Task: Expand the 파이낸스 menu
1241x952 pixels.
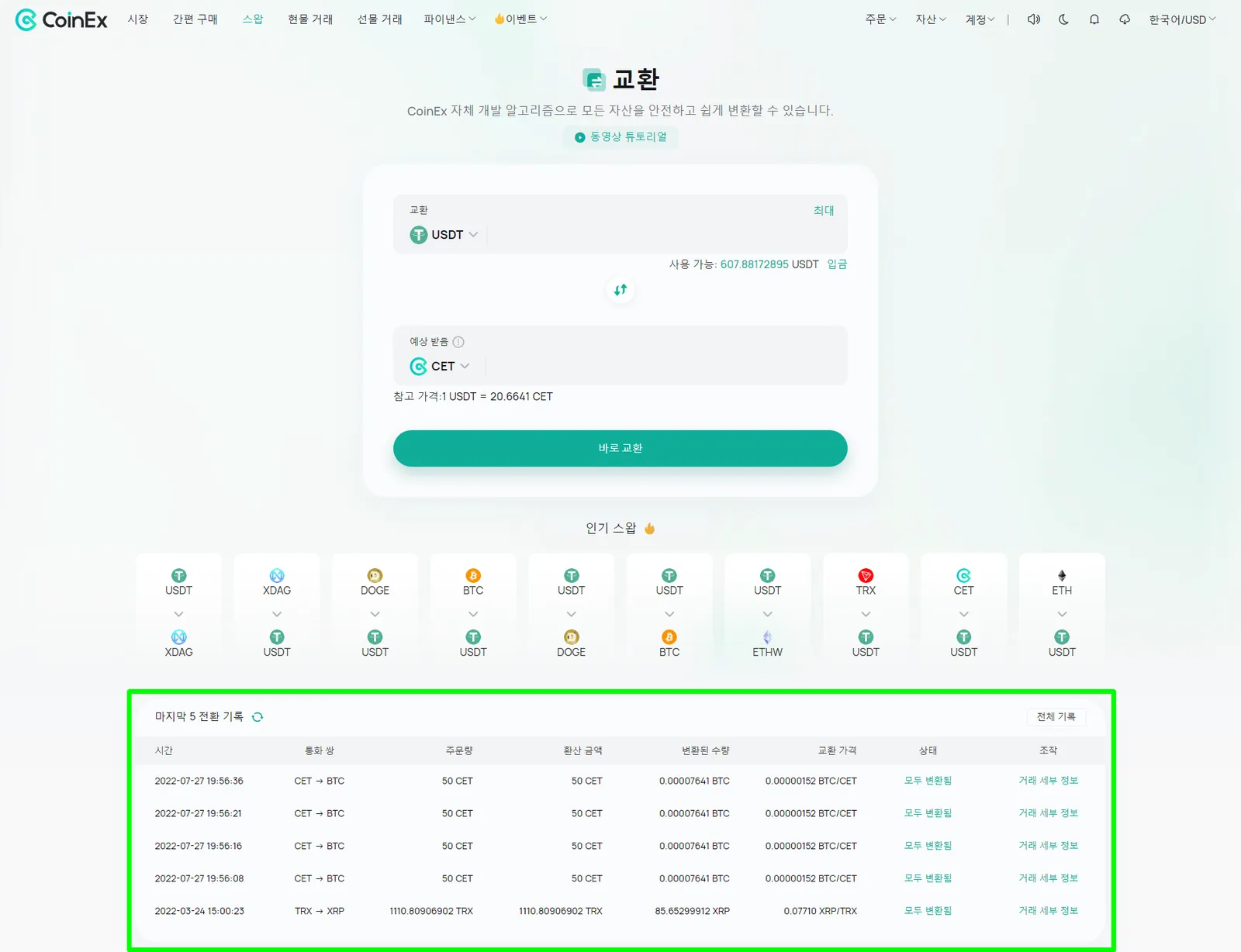Action: click(x=449, y=19)
